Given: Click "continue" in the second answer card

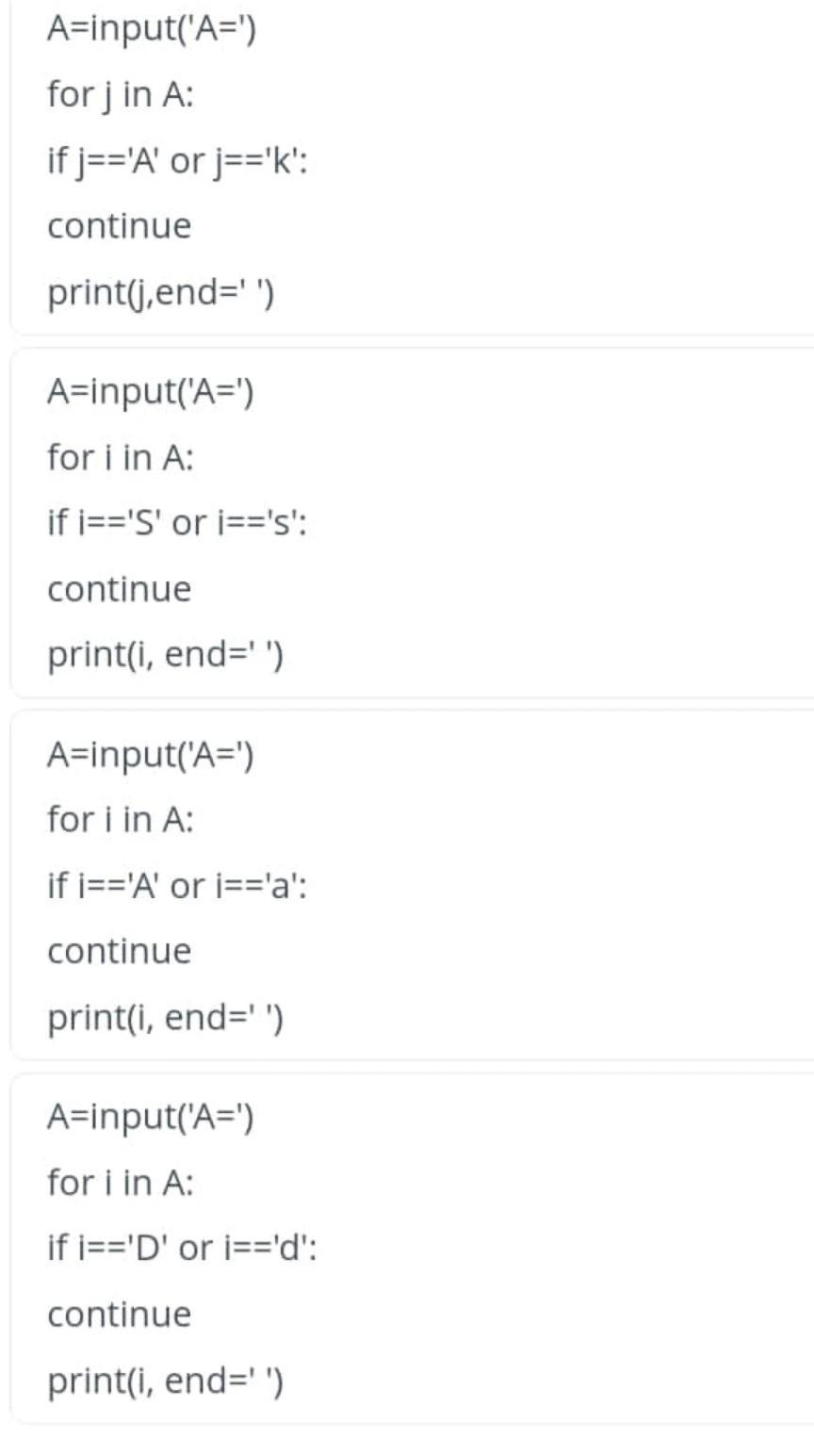Looking at the screenshot, I should pyautogui.click(x=120, y=589).
